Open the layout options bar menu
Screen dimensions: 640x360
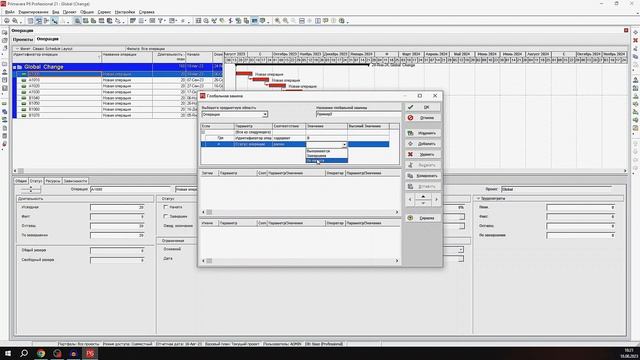(17, 49)
